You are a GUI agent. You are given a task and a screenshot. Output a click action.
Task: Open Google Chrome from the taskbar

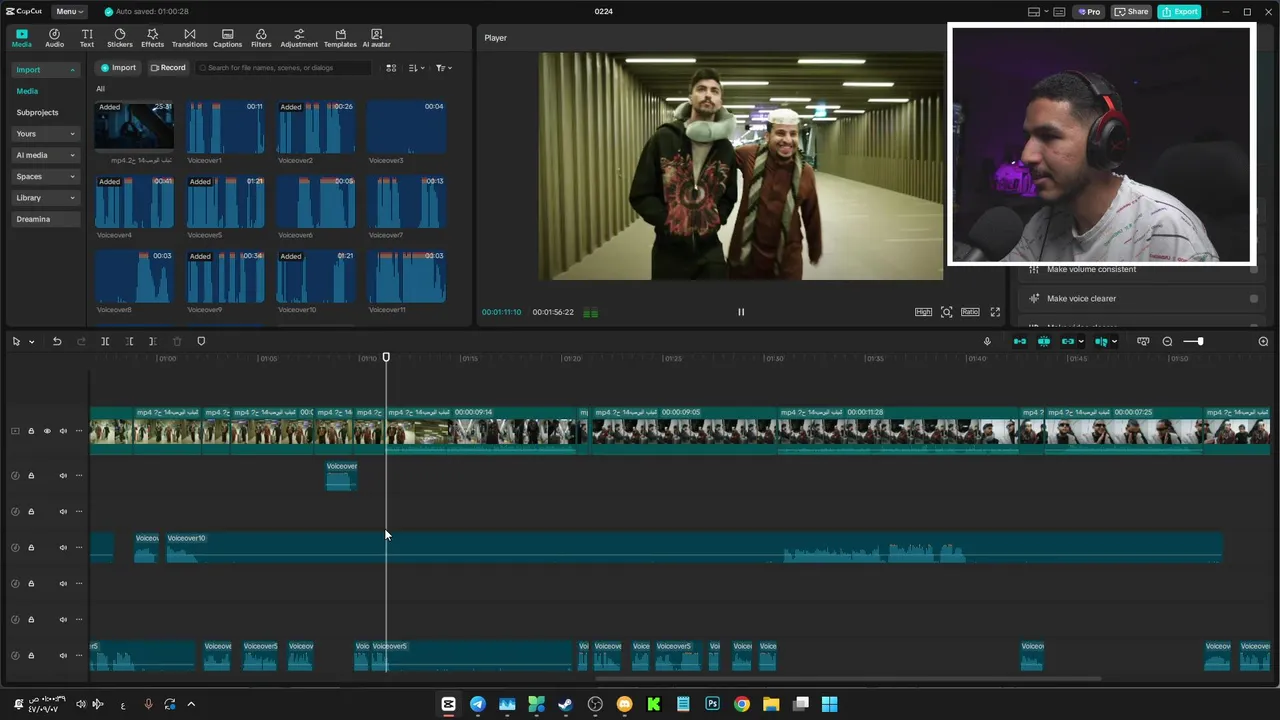point(741,704)
